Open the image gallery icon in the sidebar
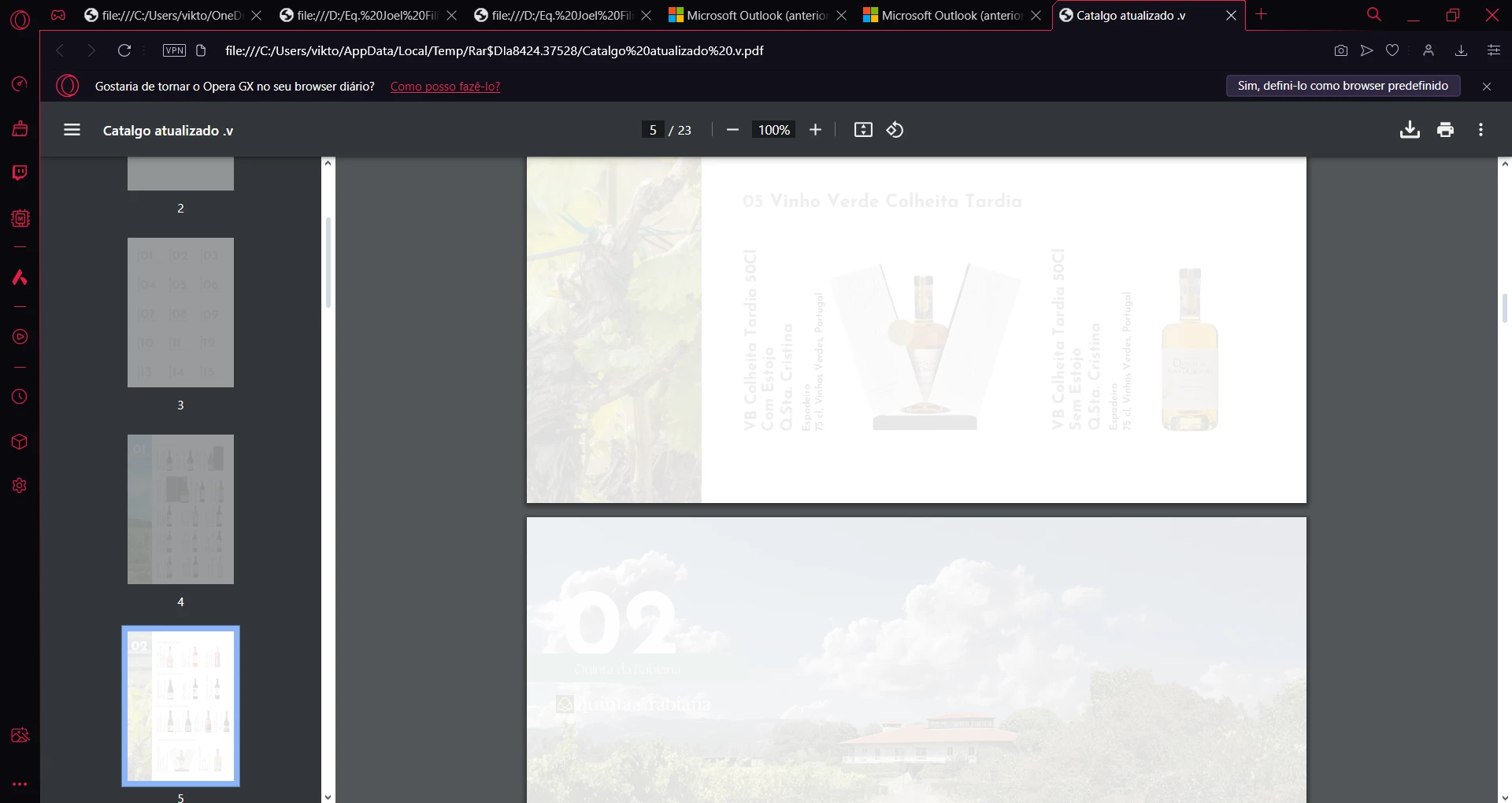Image resolution: width=1512 pixels, height=803 pixels. click(x=20, y=735)
